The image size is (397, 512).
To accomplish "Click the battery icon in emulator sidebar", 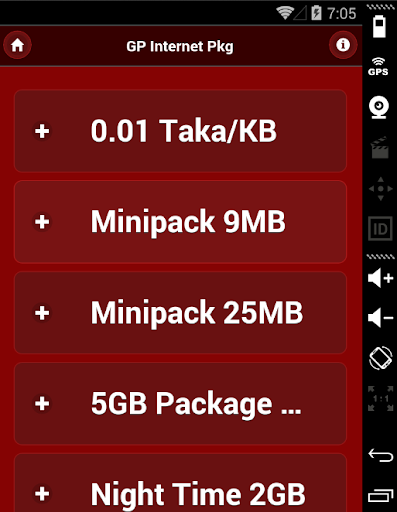I will click(379, 26).
